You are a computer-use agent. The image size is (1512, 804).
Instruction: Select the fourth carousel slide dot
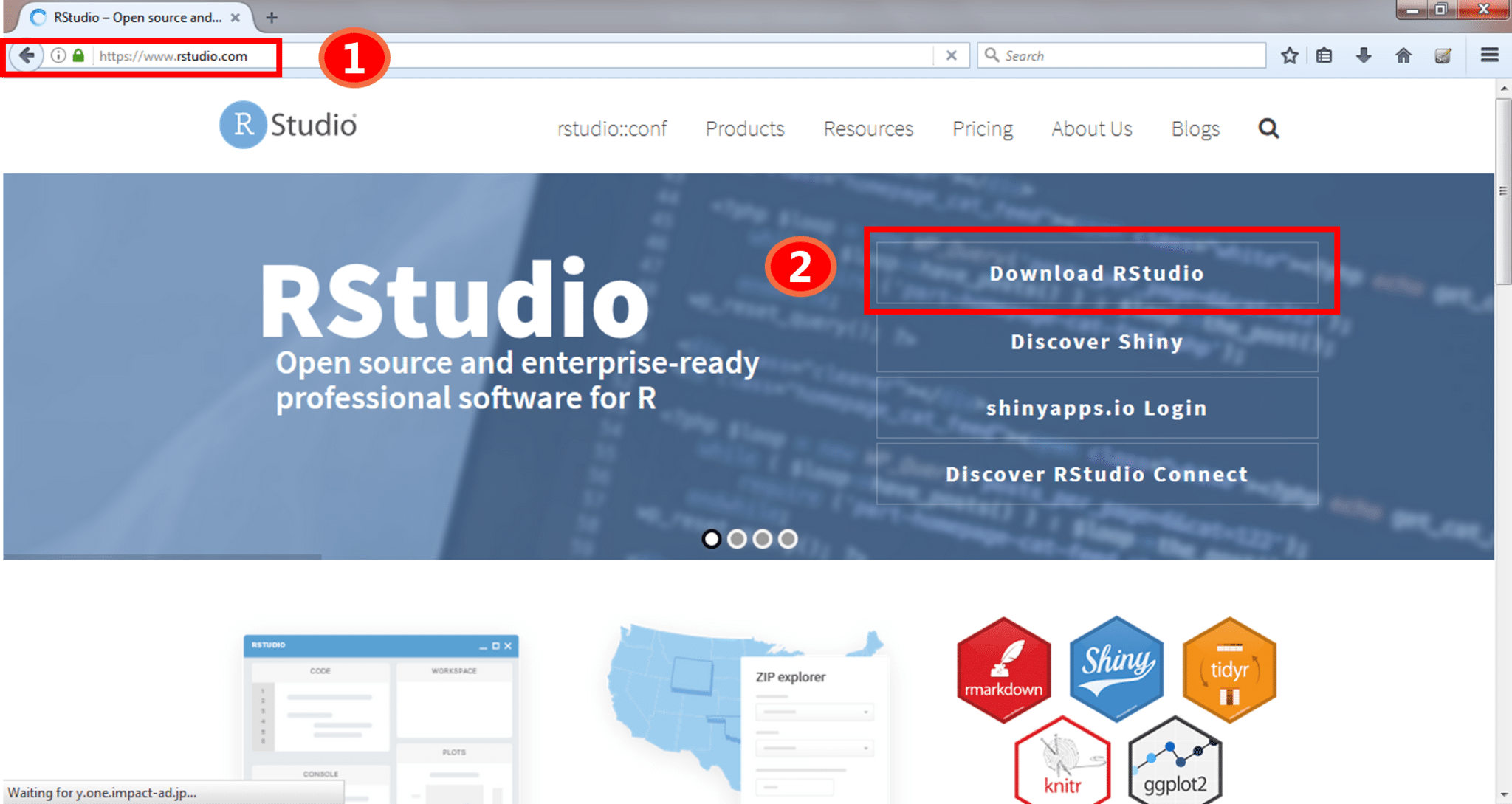(x=788, y=539)
